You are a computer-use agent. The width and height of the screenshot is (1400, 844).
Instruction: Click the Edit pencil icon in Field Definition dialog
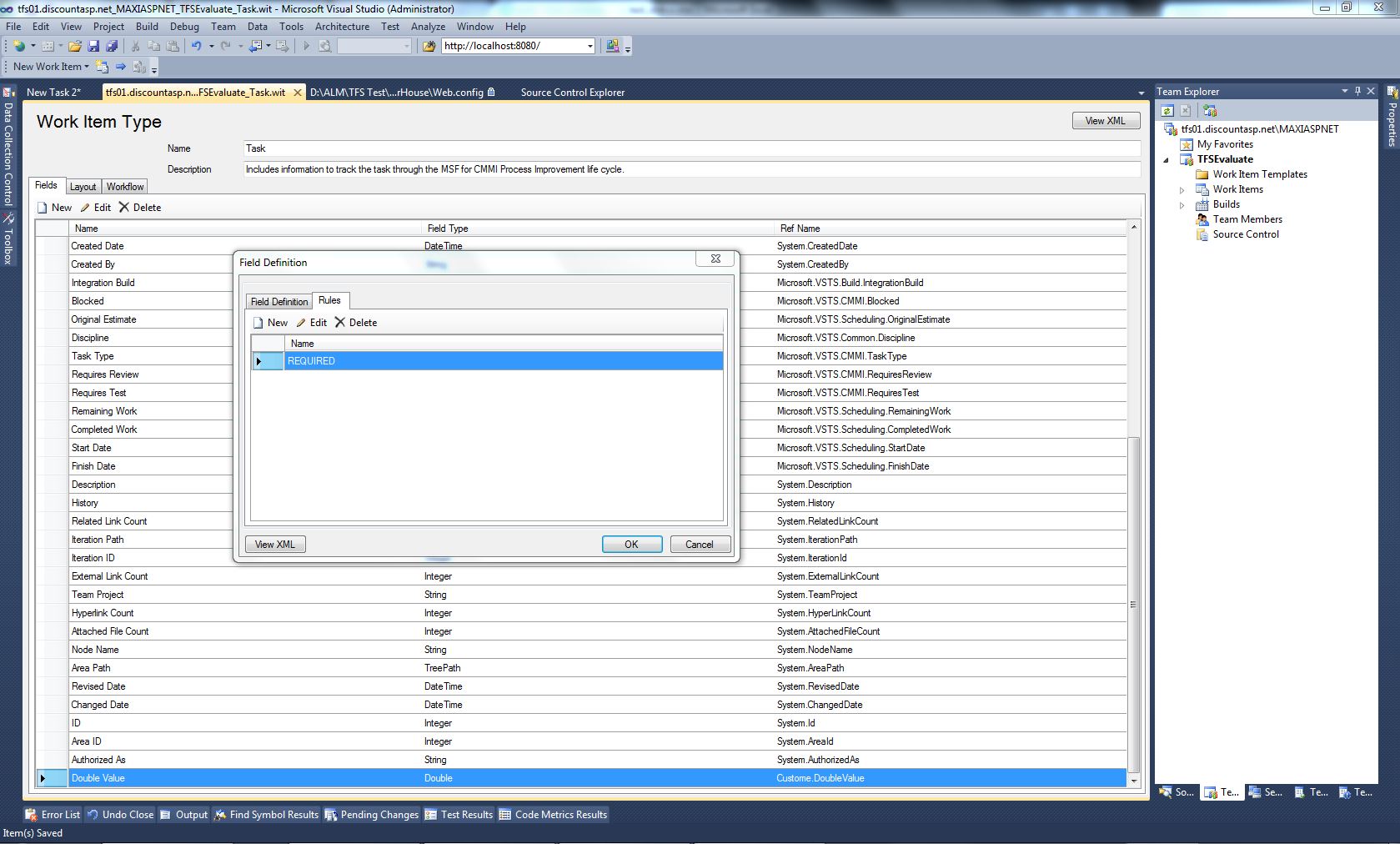pos(301,323)
